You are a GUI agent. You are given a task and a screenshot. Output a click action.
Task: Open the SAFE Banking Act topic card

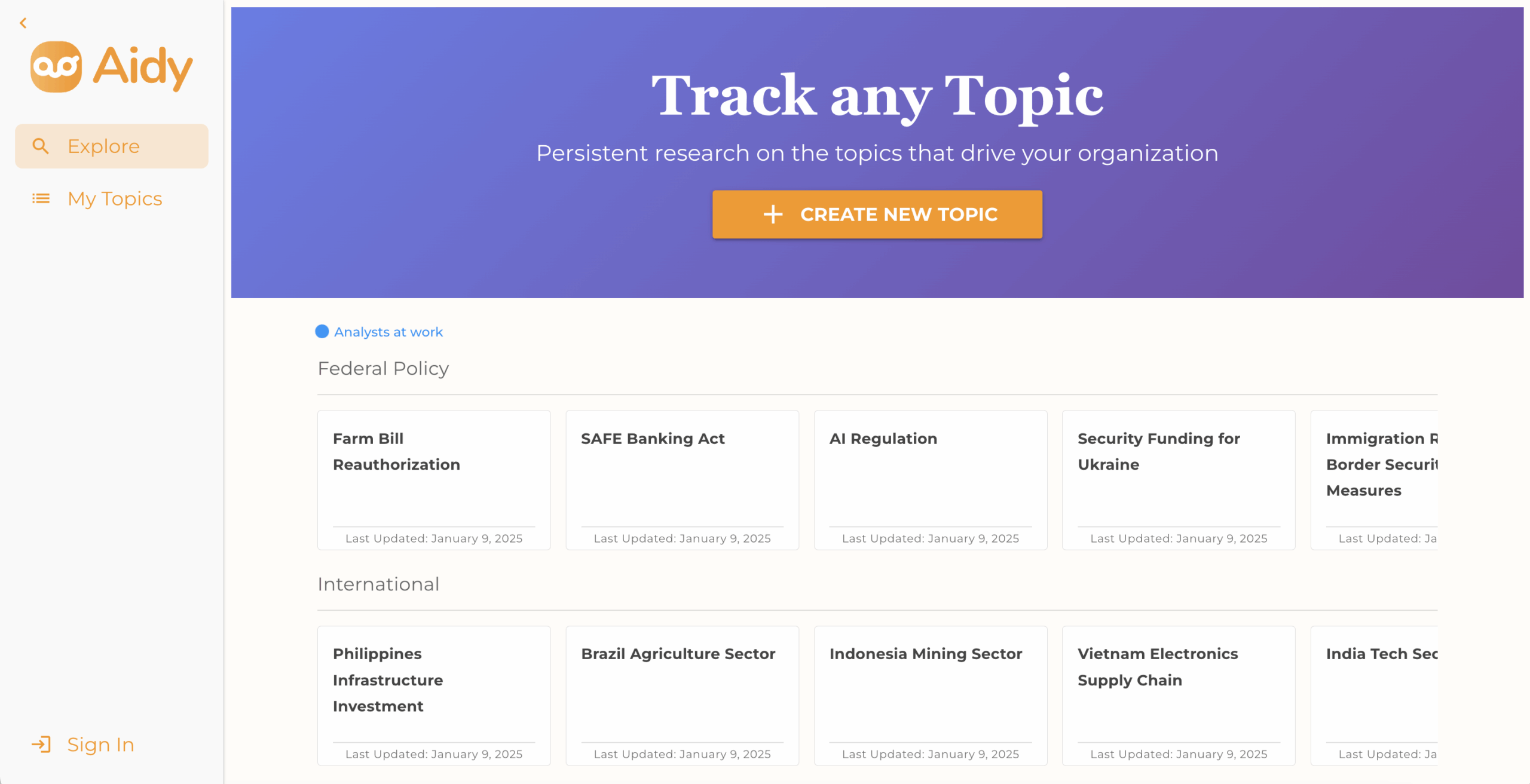click(x=682, y=480)
